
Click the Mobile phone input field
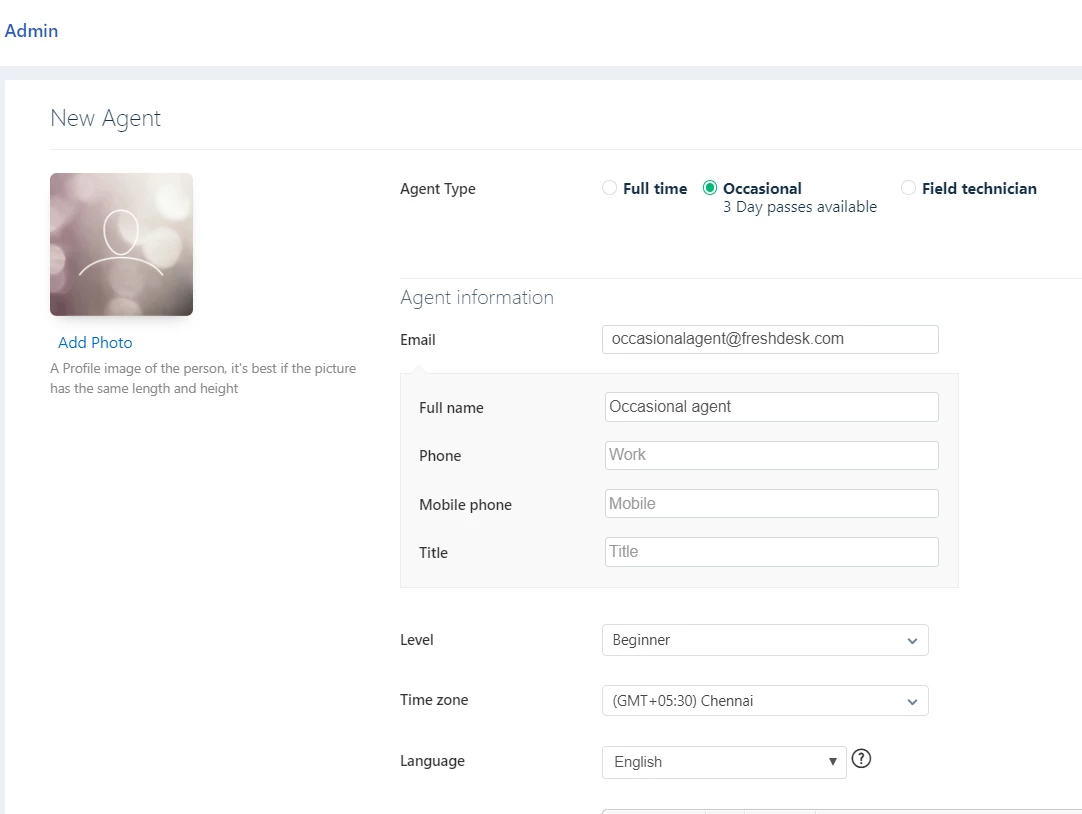(x=771, y=504)
